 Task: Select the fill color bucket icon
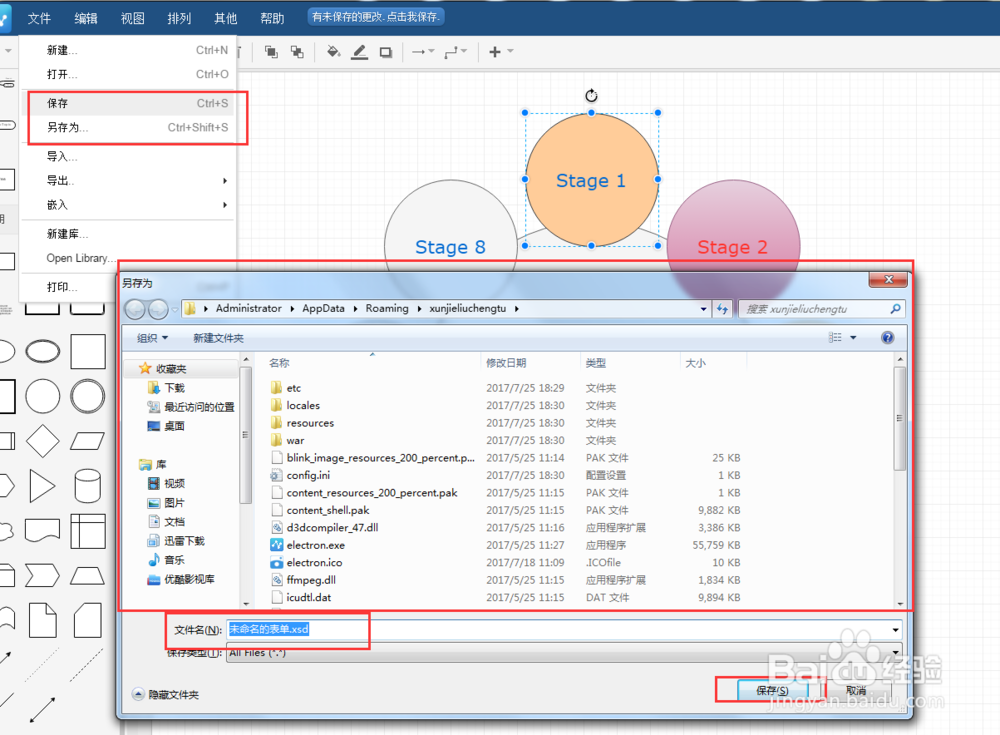[334, 52]
